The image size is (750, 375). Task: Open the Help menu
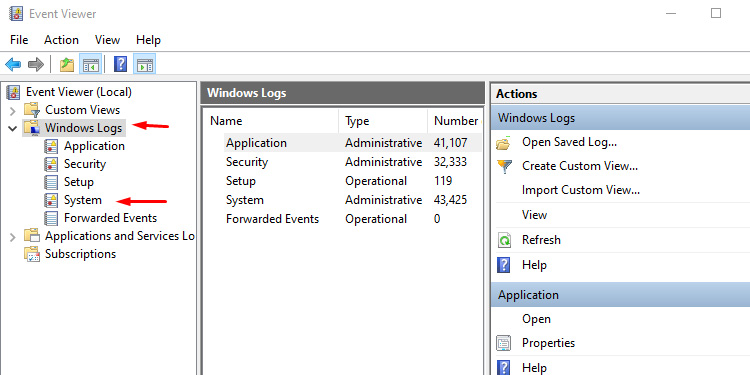coord(148,40)
